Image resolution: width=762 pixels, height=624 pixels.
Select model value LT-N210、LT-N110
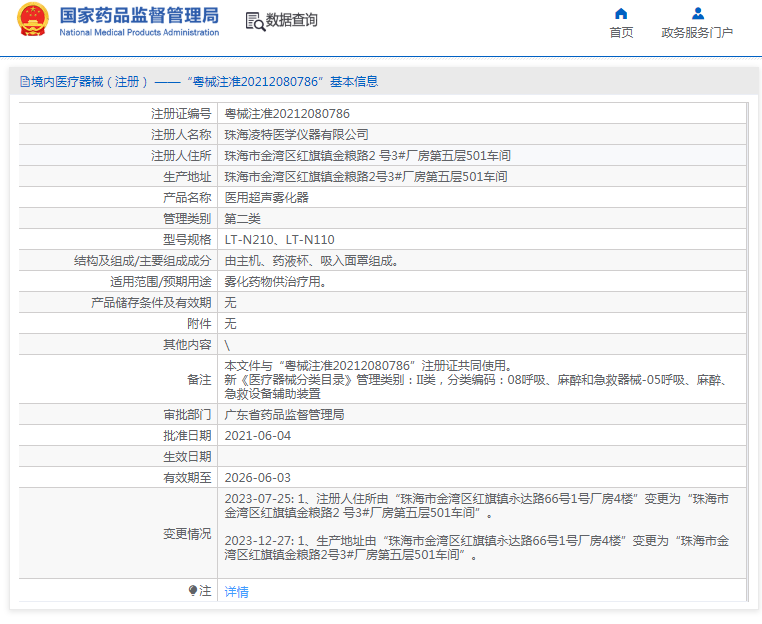click(279, 240)
